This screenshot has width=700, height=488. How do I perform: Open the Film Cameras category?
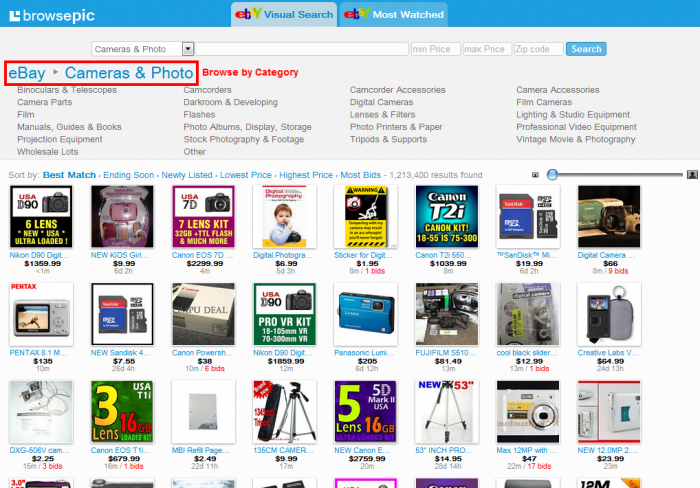[544, 102]
